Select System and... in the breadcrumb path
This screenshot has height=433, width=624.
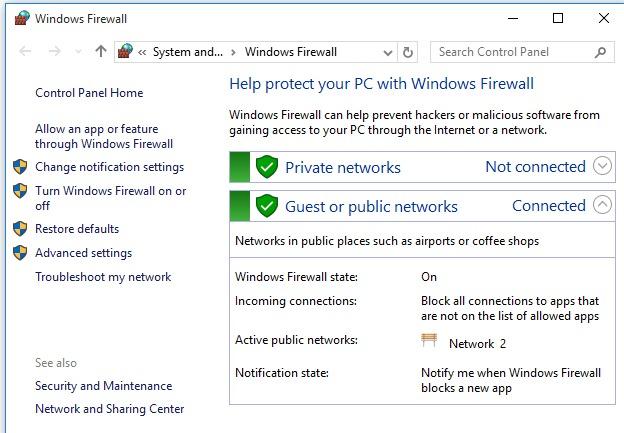188,52
